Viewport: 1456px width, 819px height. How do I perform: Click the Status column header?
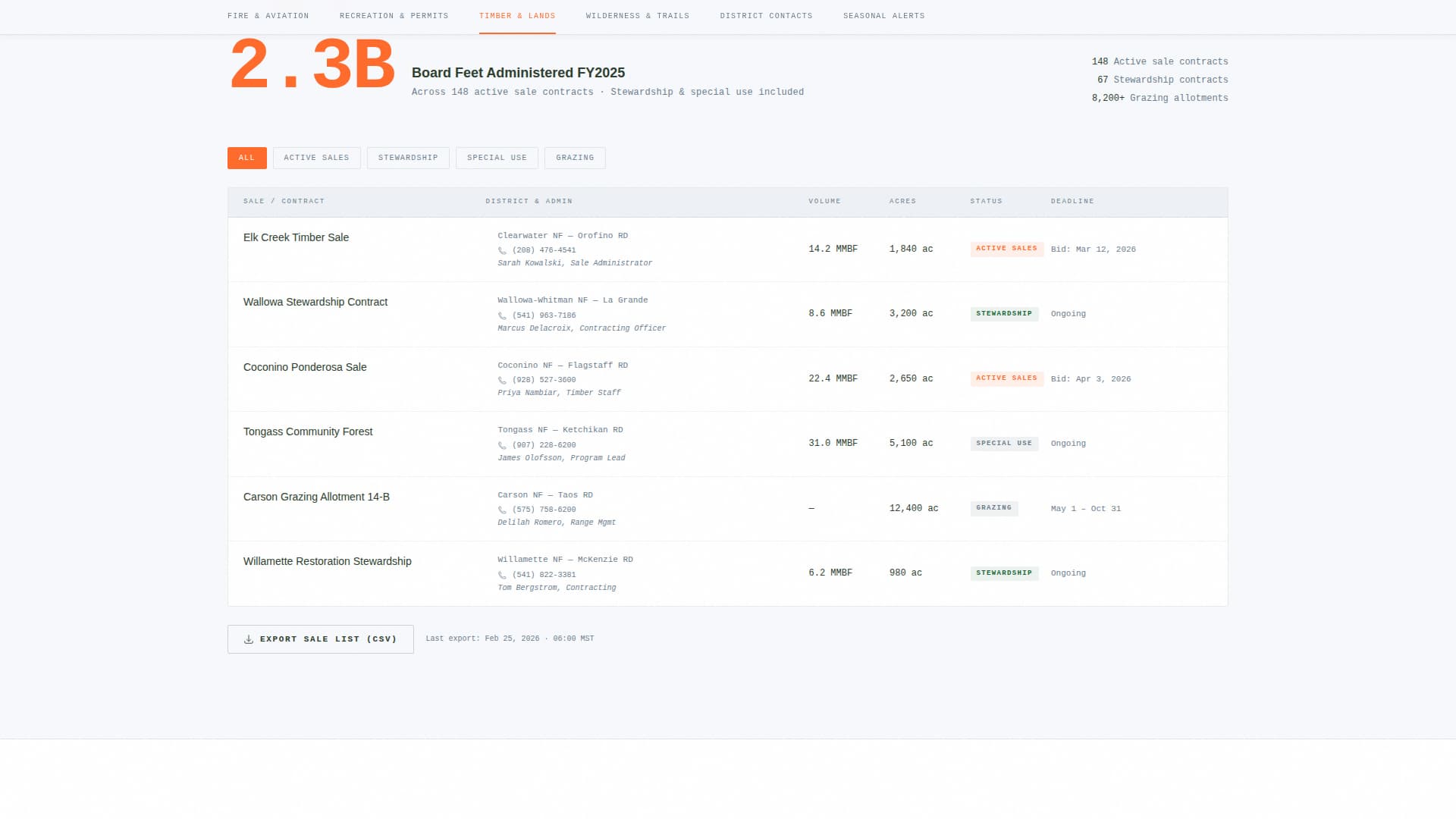[986, 201]
